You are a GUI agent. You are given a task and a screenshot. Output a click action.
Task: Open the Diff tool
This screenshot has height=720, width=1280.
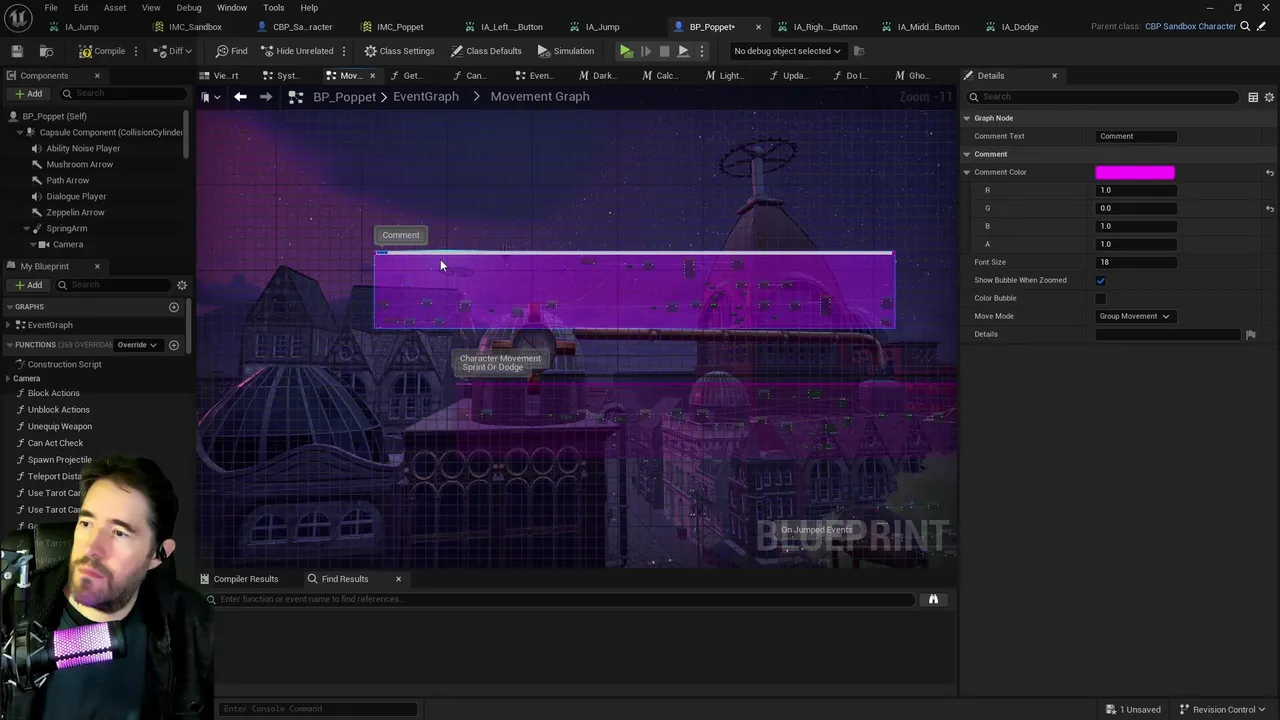pyautogui.click(x=174, y=51)
